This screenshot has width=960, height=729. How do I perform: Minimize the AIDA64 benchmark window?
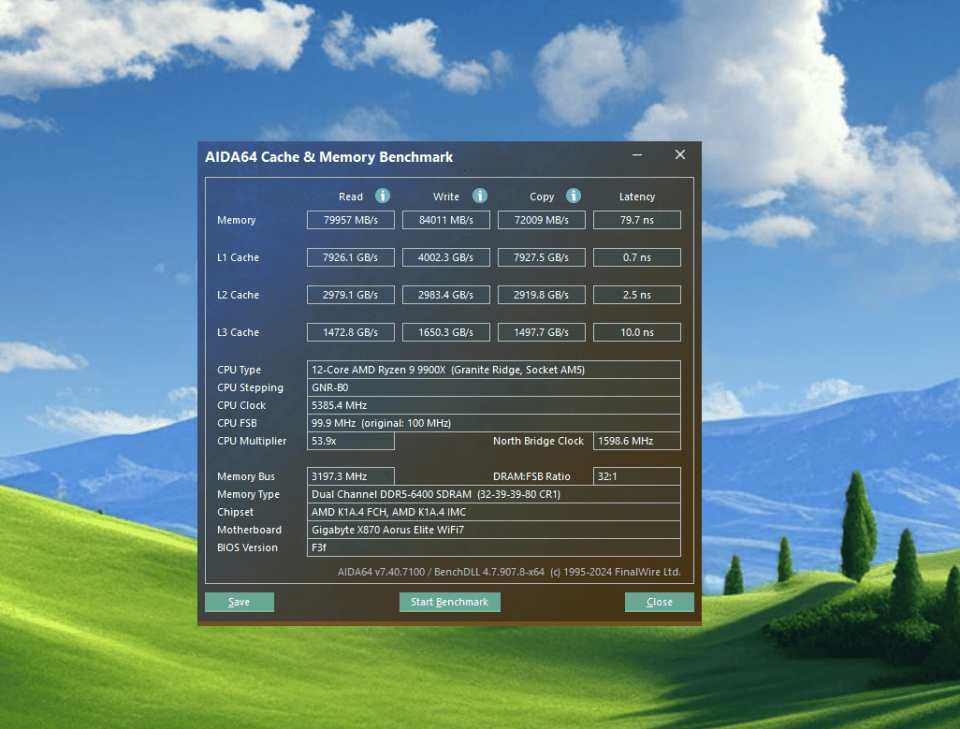pyautogui.click(x=638, y=156)
